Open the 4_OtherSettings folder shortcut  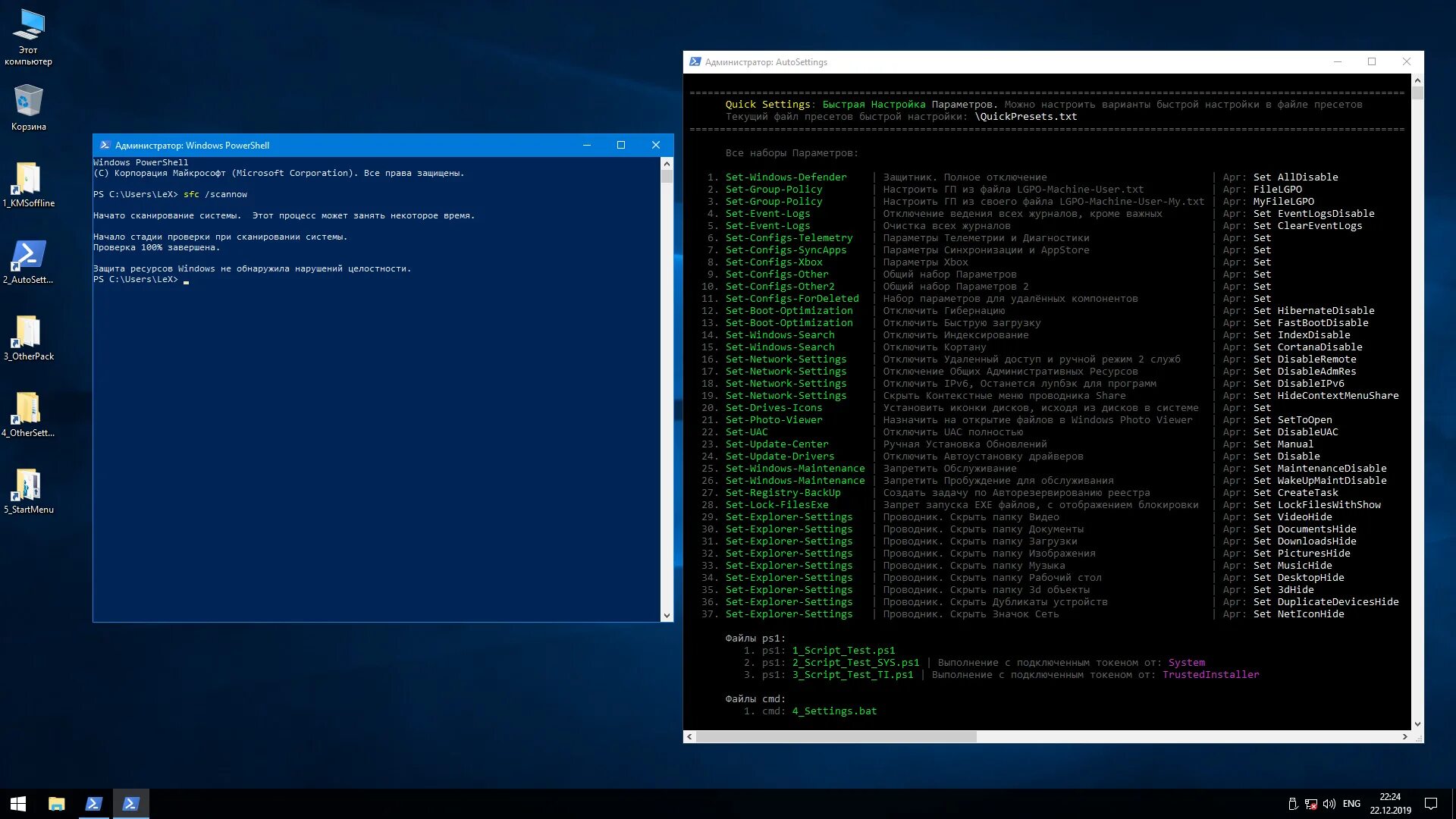[28, 409]
